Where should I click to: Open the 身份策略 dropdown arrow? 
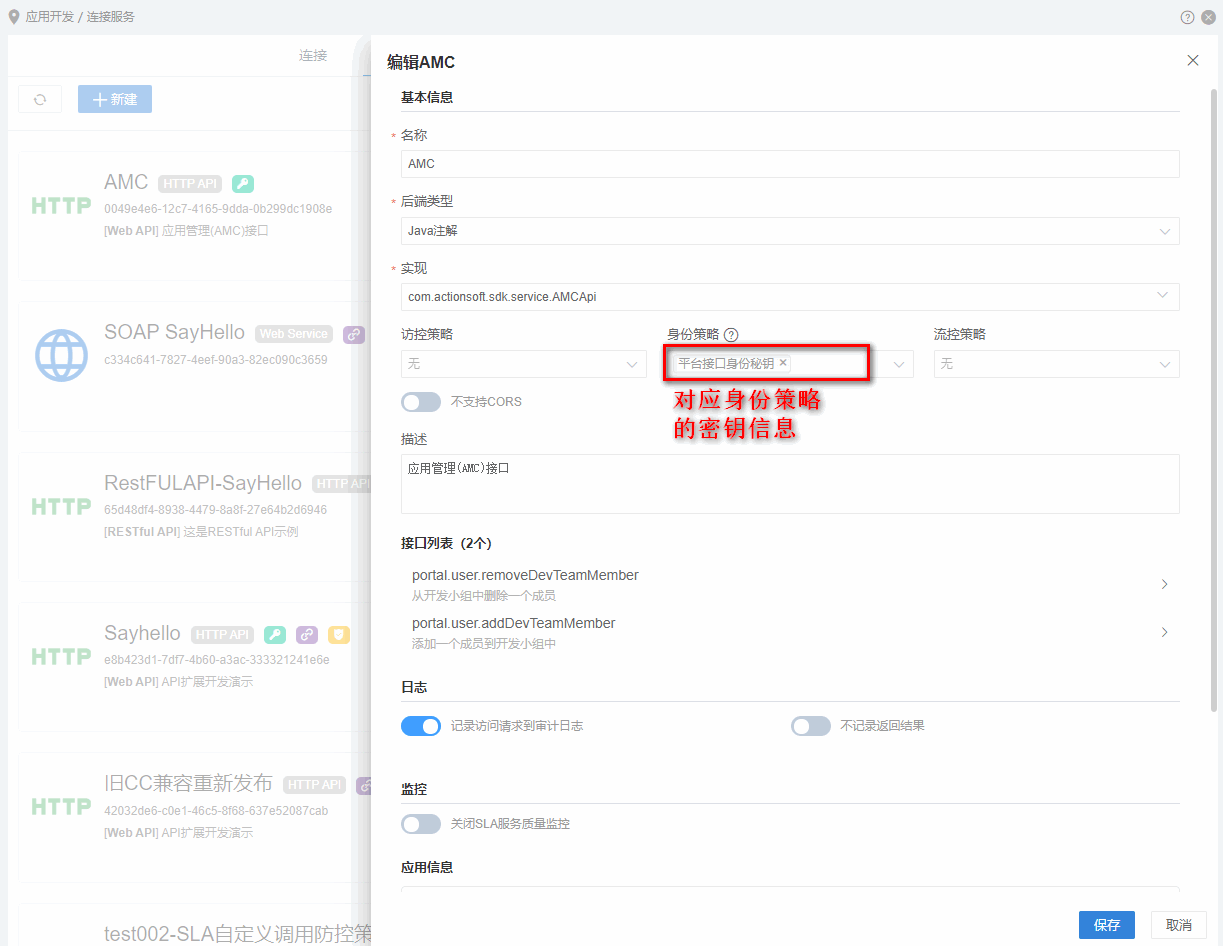899,365
